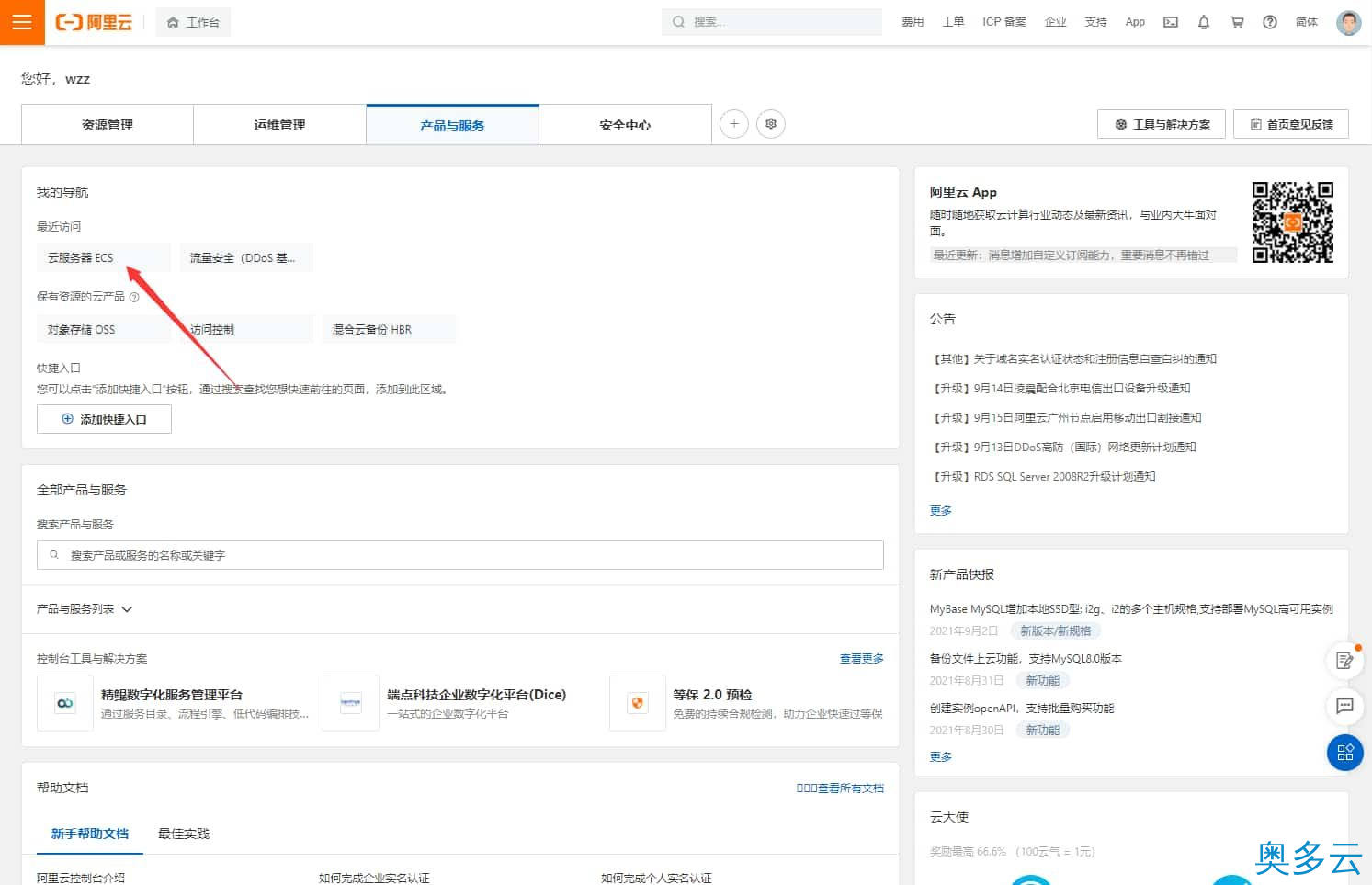Open 对象存储 OSS product
1372x885 pixels.
click(103, 329)
